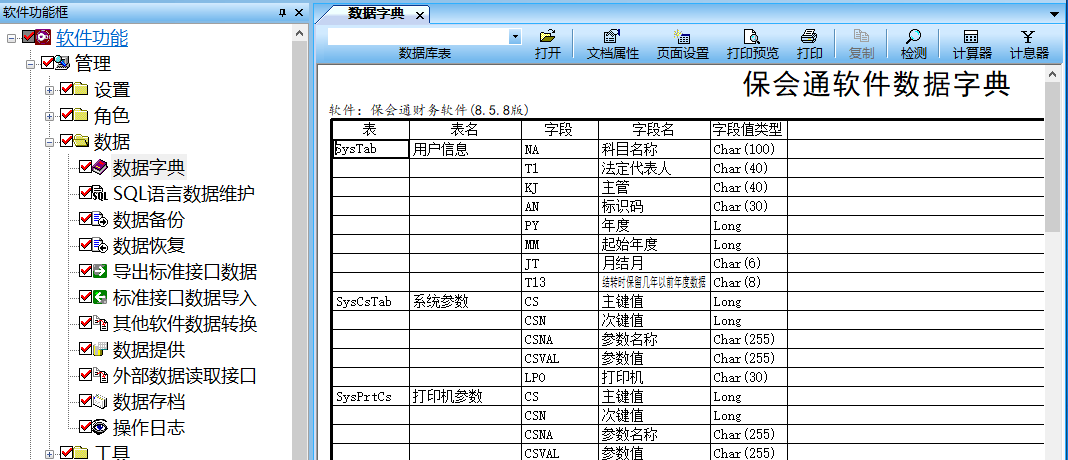Image resolution: width=1068 pixels, height=460 pixels.
Task: Pin the 软件功能框 panel
Action: coord(283,12)
